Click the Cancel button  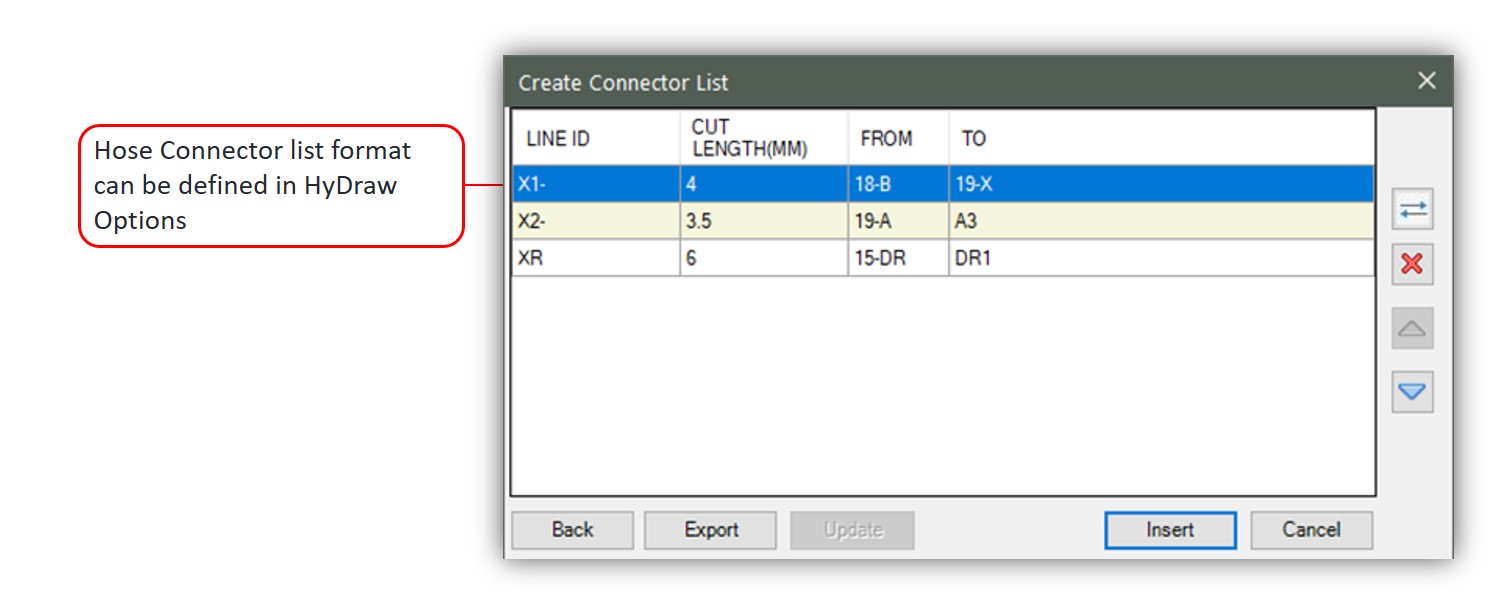[x=1311, y=530]
